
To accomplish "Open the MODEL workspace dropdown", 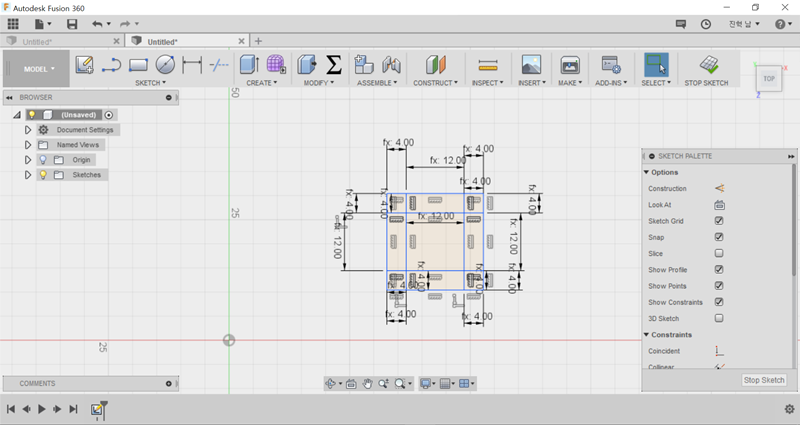I will click(x=40, y=69).
